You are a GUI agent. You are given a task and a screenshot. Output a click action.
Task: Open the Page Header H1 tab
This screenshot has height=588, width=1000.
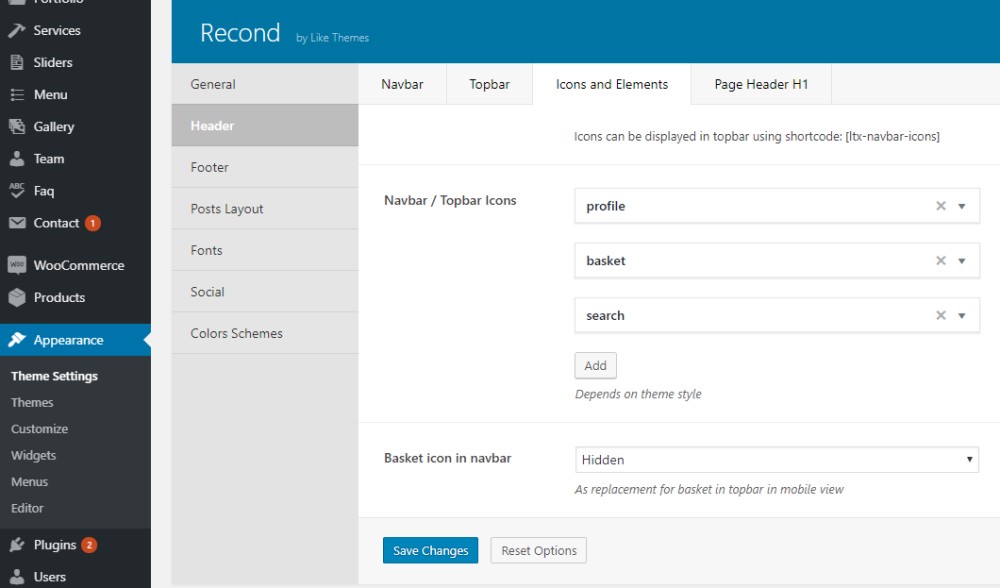point(761,84)
